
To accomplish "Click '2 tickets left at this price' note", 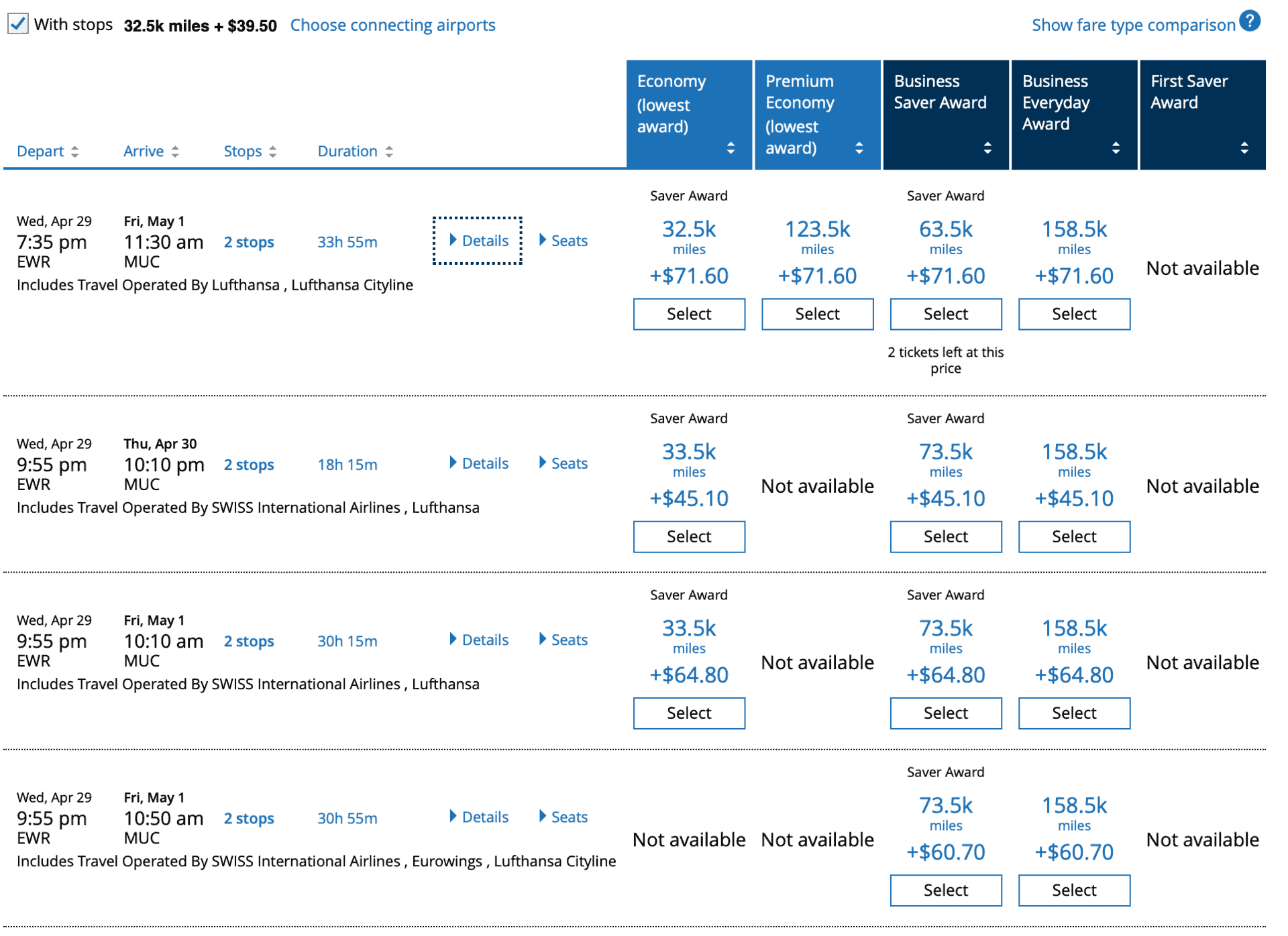I will coord(946,360).
